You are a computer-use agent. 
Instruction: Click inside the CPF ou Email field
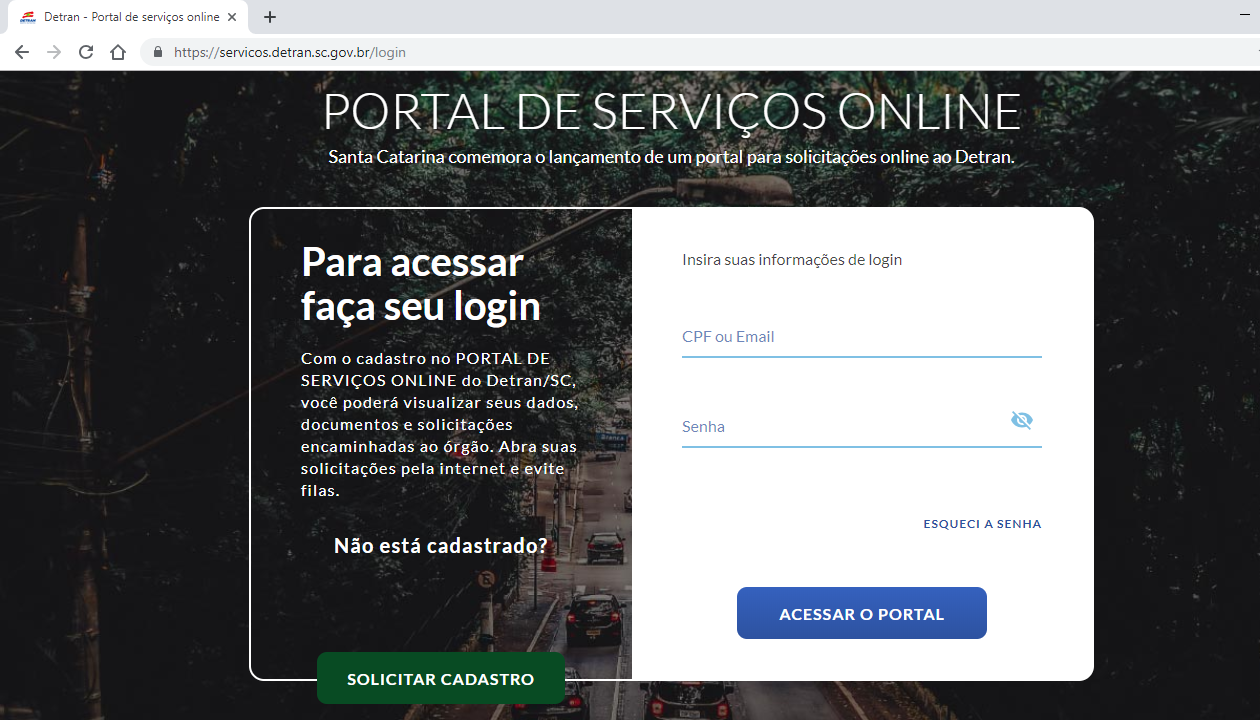point(860,336)
